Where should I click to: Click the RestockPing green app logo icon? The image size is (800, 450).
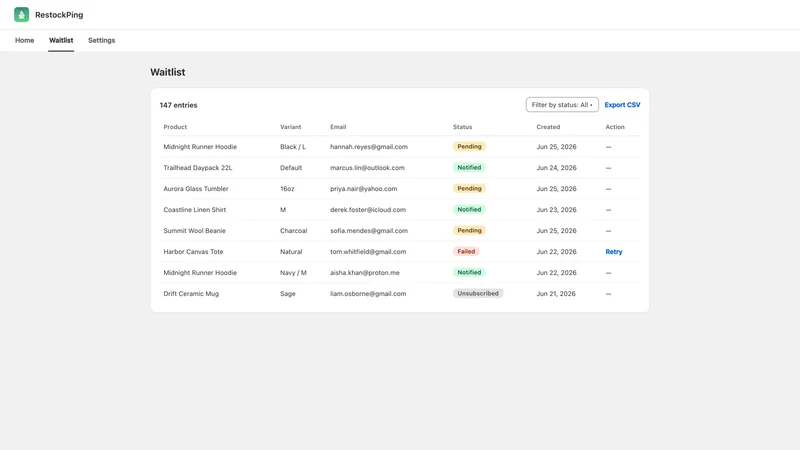21,15
